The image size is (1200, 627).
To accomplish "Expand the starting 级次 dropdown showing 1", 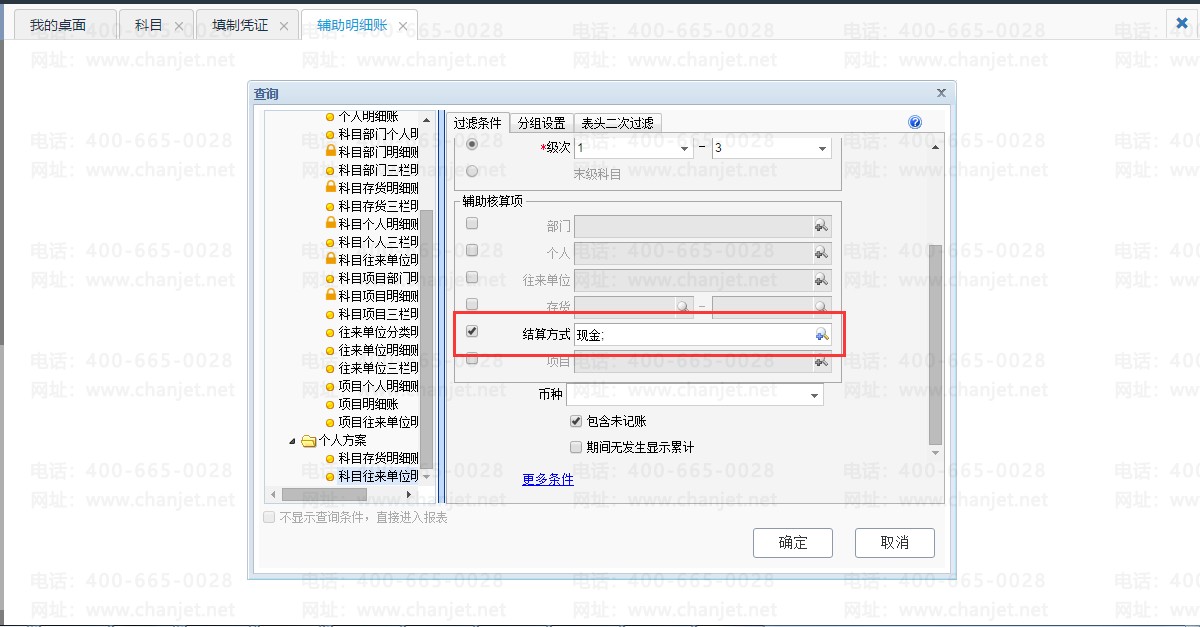I will point(685,148).
